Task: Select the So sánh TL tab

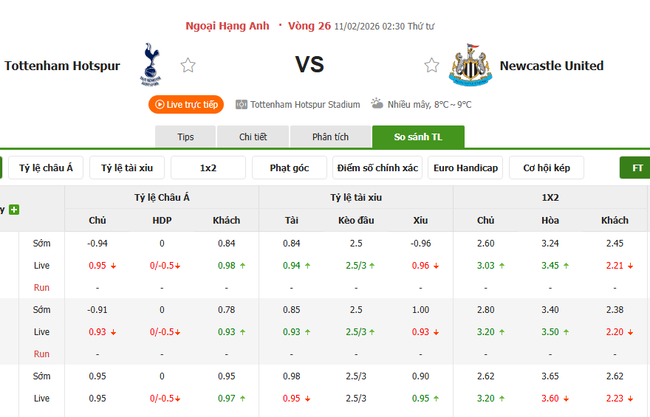Action: [x=417, y=137]
